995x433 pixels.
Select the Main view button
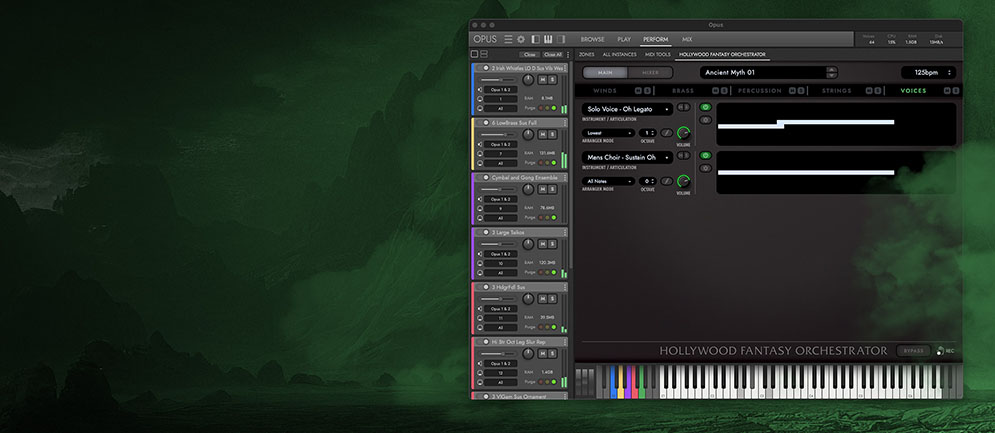605,72
